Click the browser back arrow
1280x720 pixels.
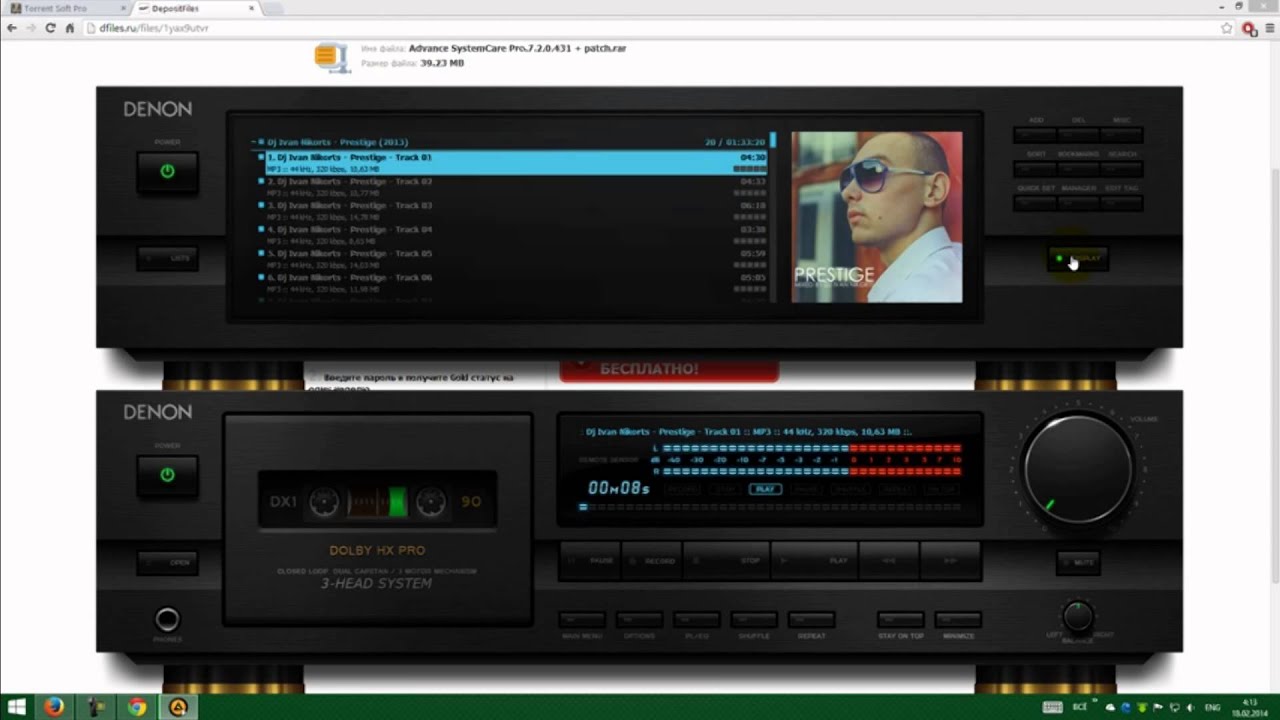12,28
